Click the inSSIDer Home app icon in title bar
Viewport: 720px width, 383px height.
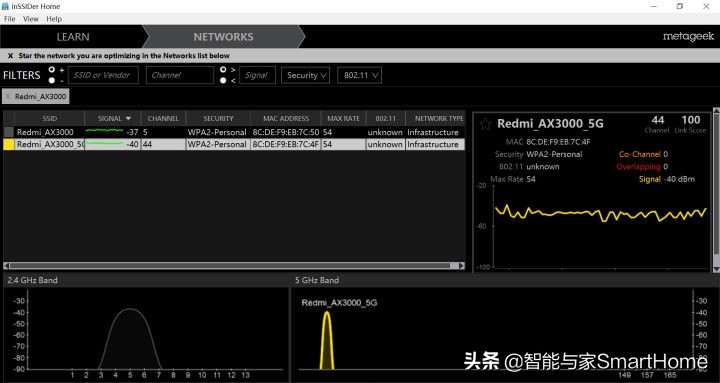point(6,6)
